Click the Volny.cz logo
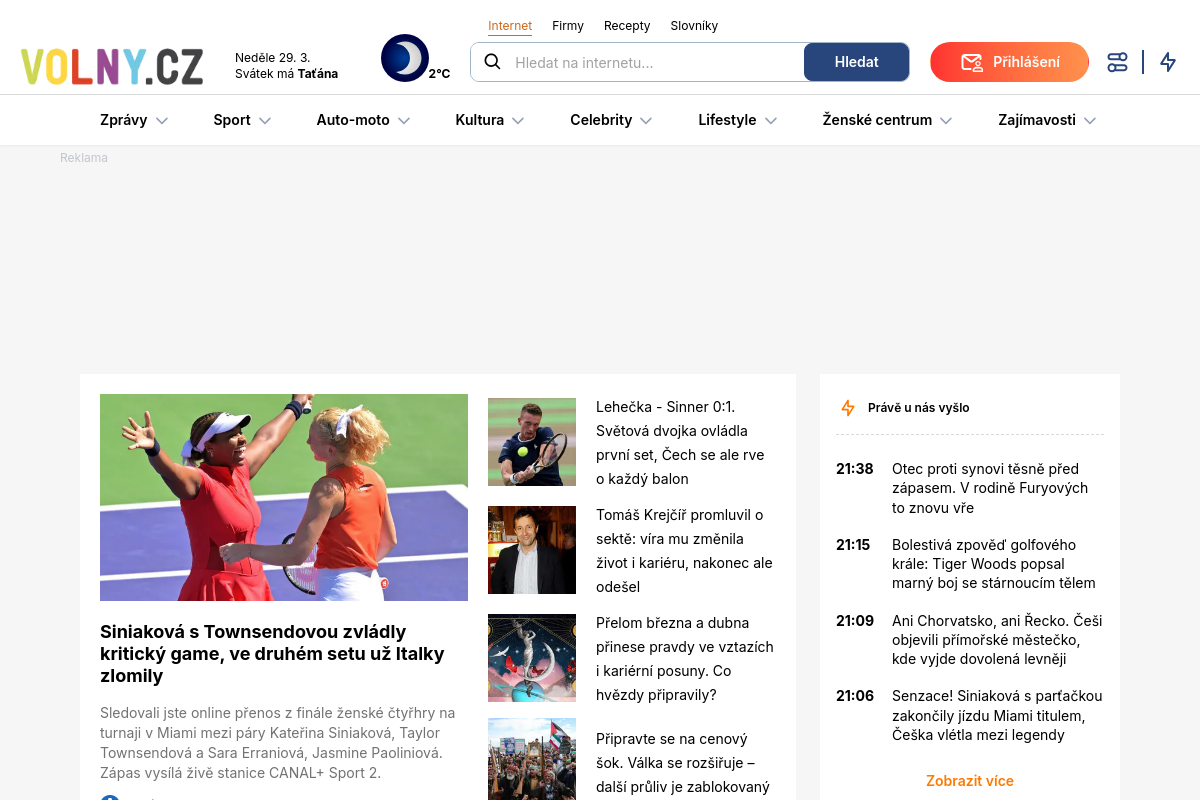Viewport: 1200px width, 800px height. pyautogui.click(x=112, y=65)
